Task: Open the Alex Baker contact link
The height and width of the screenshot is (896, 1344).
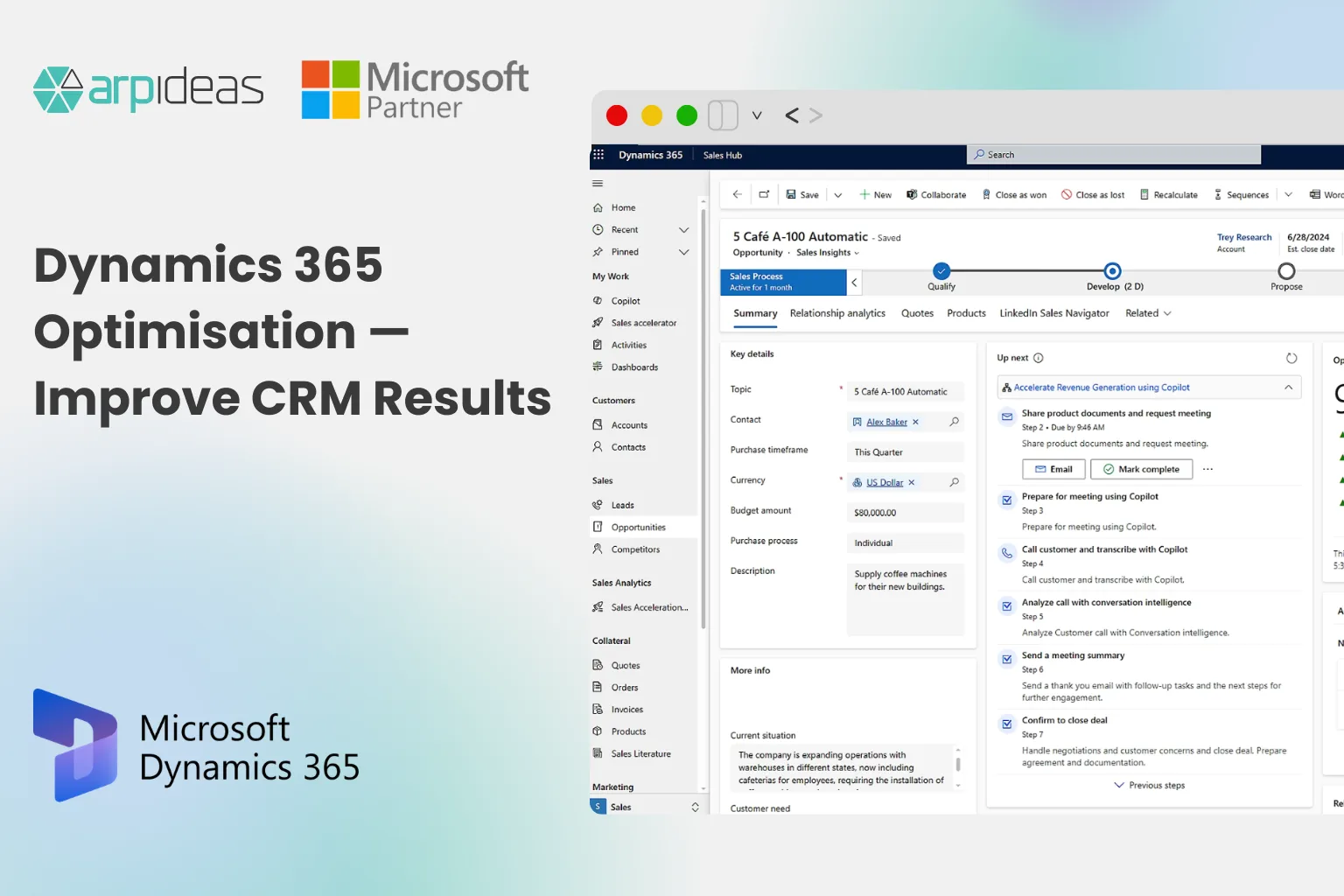Action: 886,422
